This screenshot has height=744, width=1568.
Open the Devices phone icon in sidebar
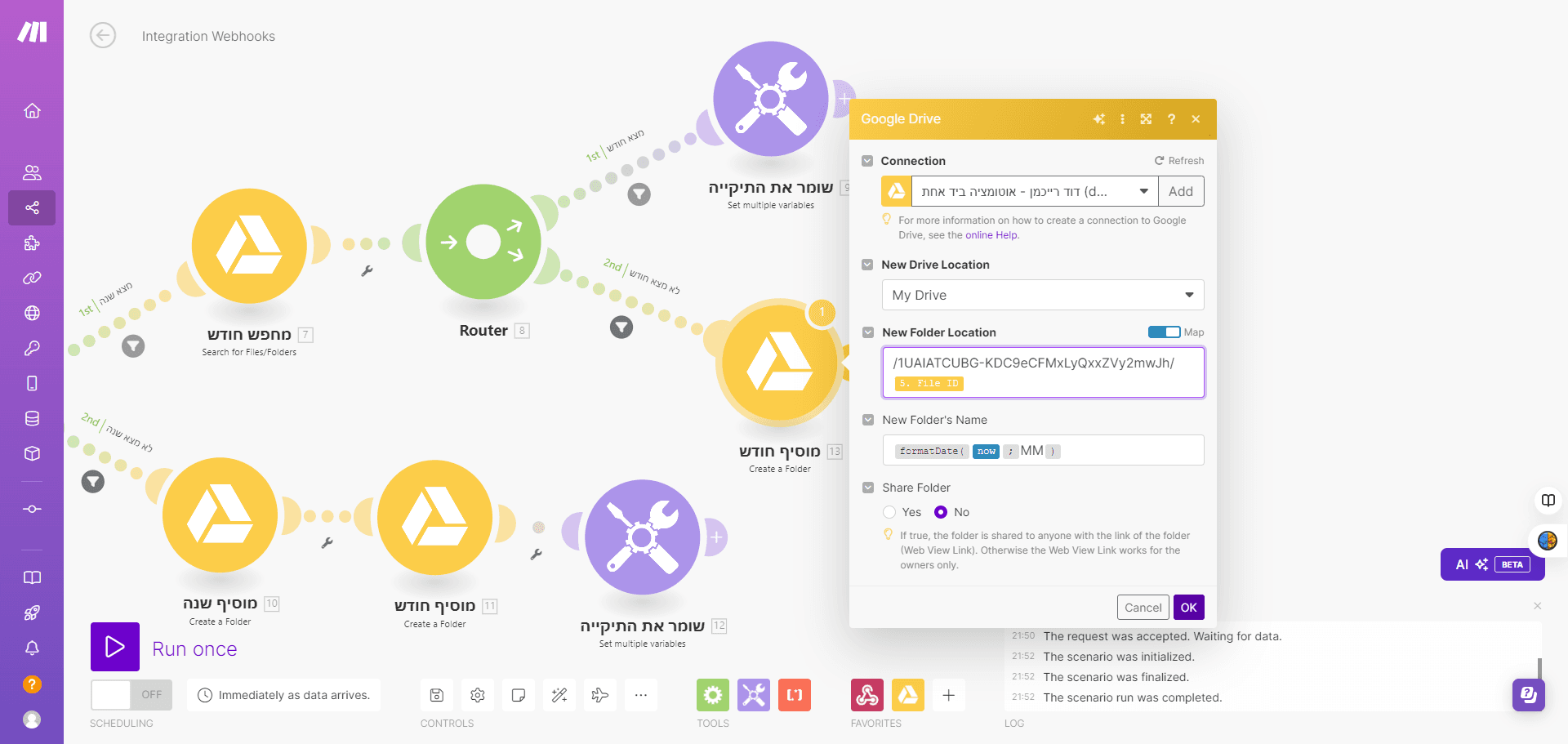tap(32, 383)
